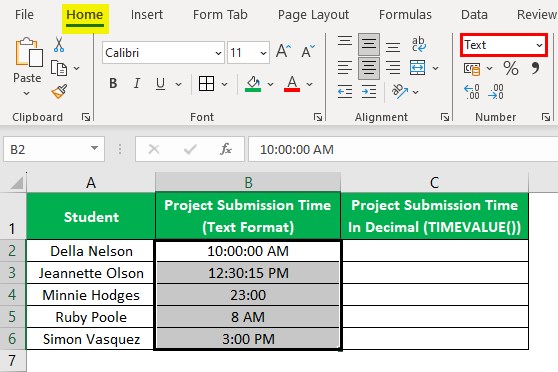
Task: Click the Comma Style icon
Action: [535, 68]
